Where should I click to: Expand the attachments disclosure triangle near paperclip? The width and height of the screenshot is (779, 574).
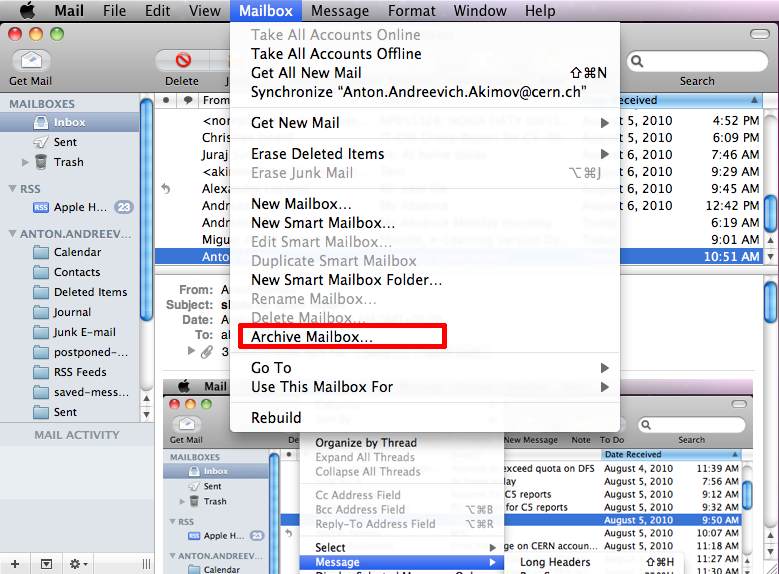pos(192,352)
